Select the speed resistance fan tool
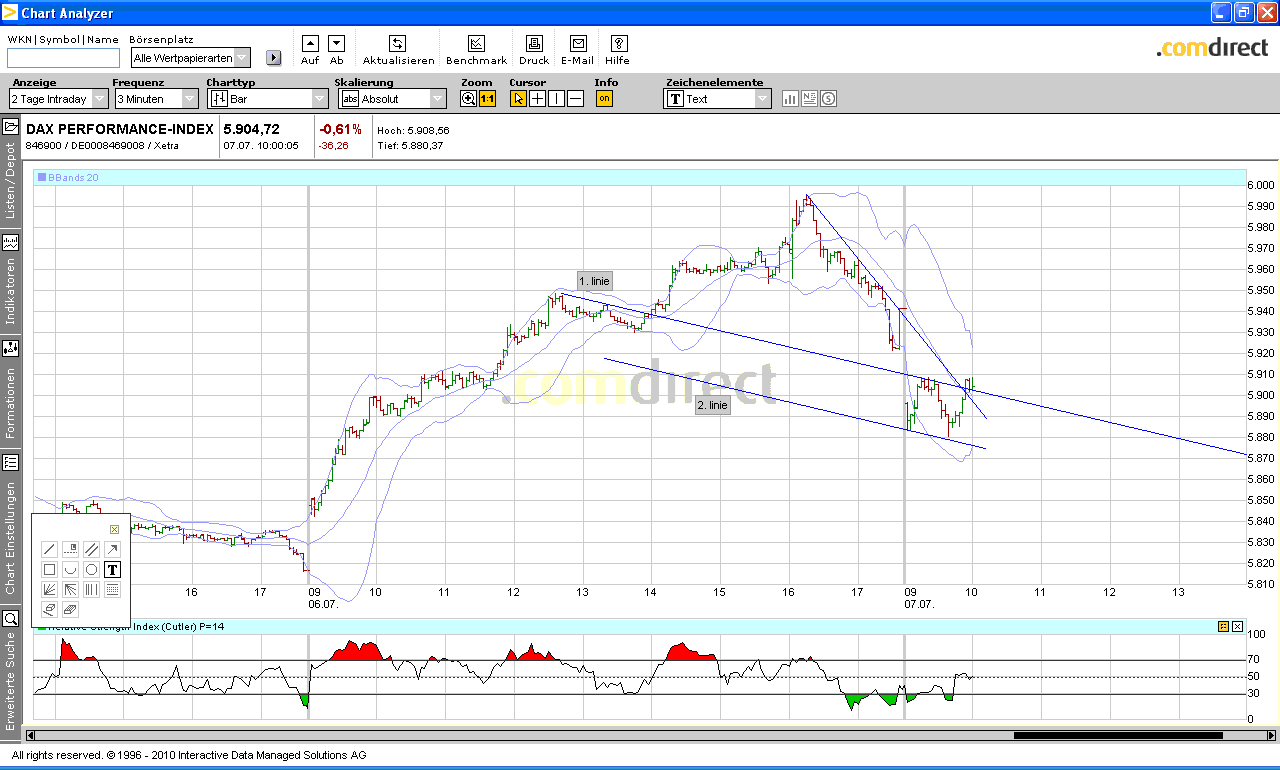The width and height of the screenshot is (1280, 770). (x=70, y=589)
